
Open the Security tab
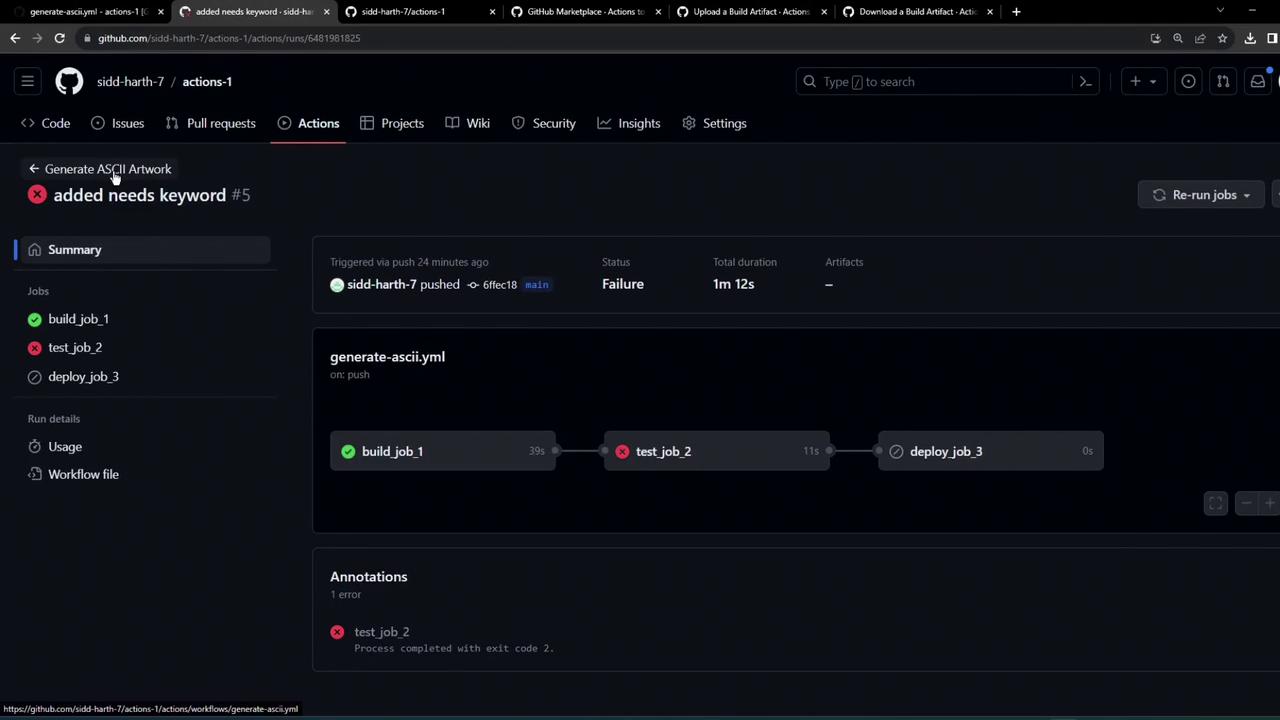click(x=544, y=123)
